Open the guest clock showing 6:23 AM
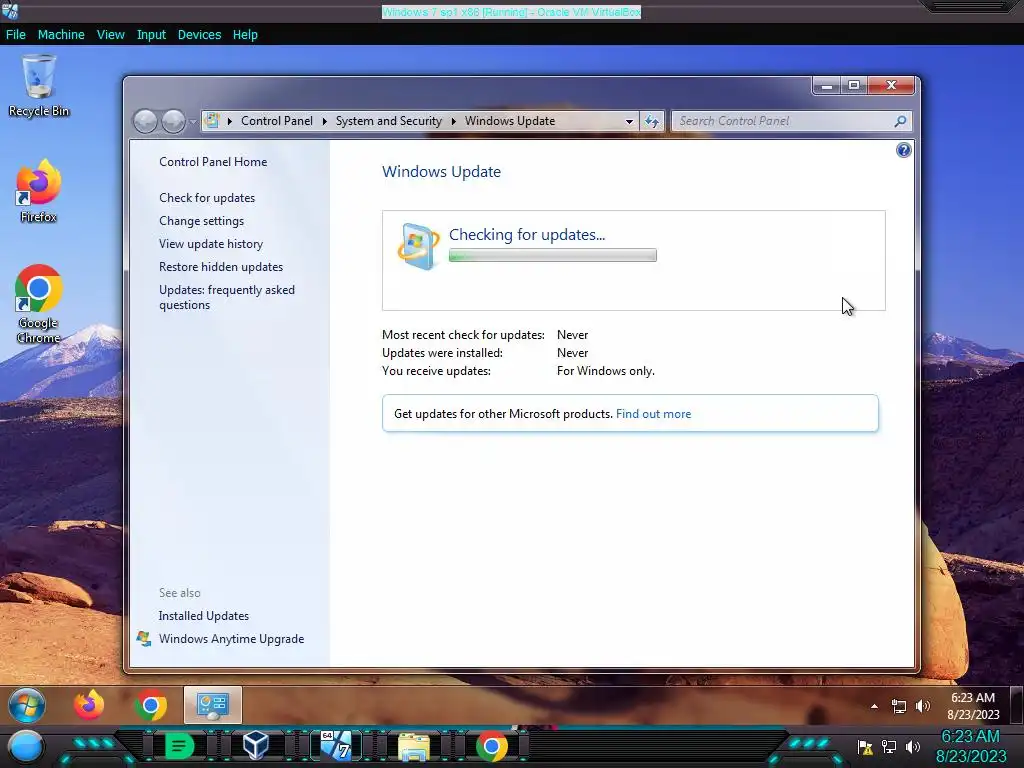1024x768 pixels. click(x=973, y=706)
